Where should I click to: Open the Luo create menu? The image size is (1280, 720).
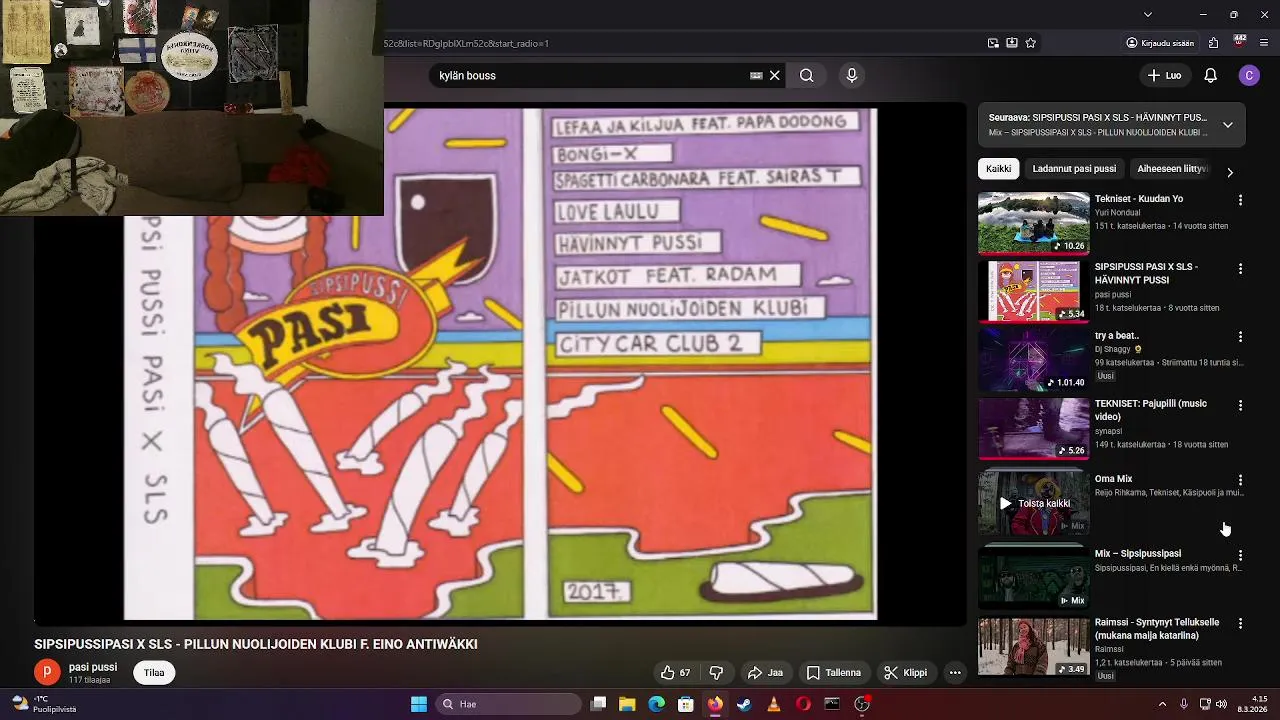[x=1163, y=75]
